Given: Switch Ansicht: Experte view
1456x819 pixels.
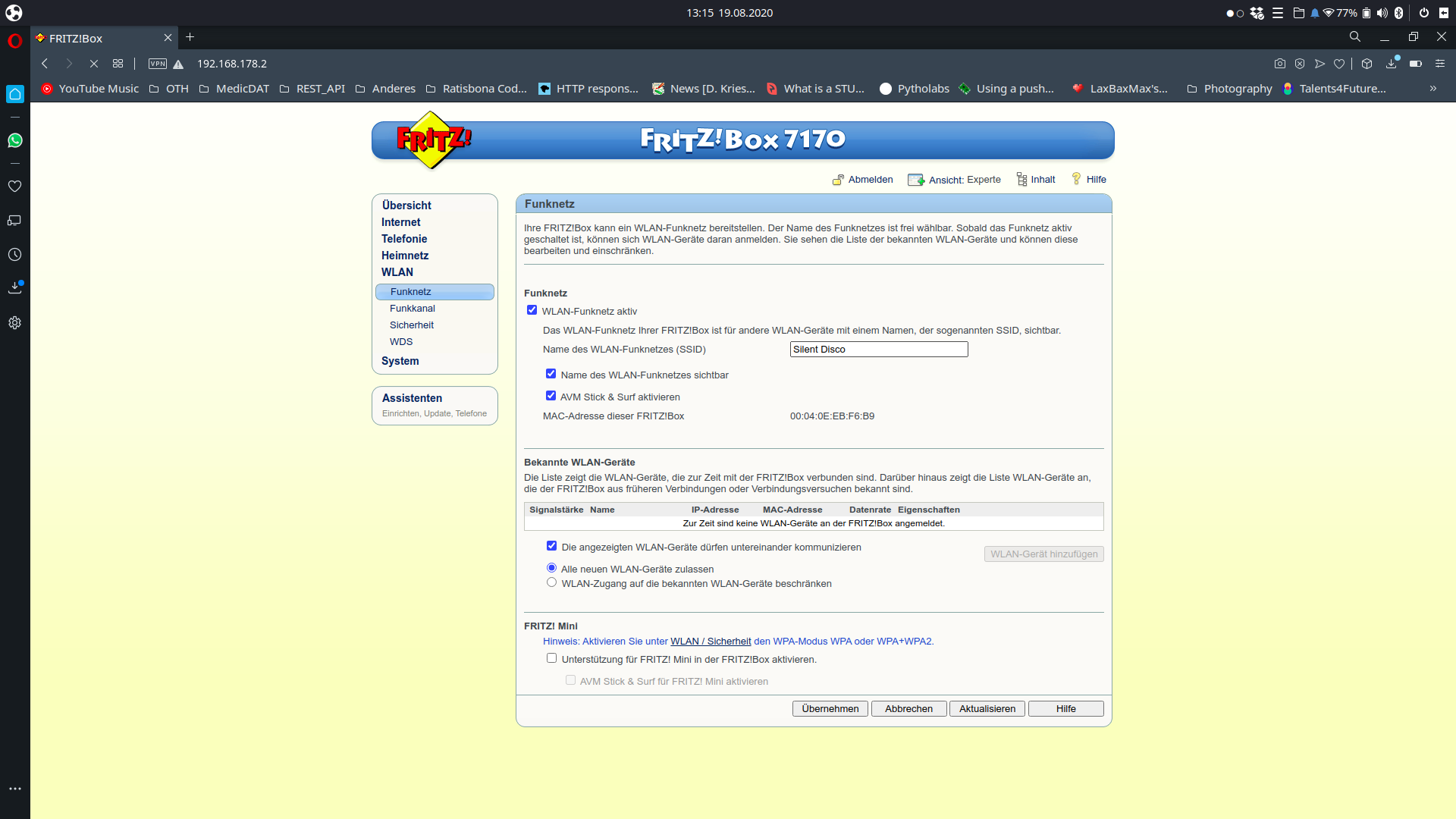Looking at the screenshot, I should click(x=954, y=180).
